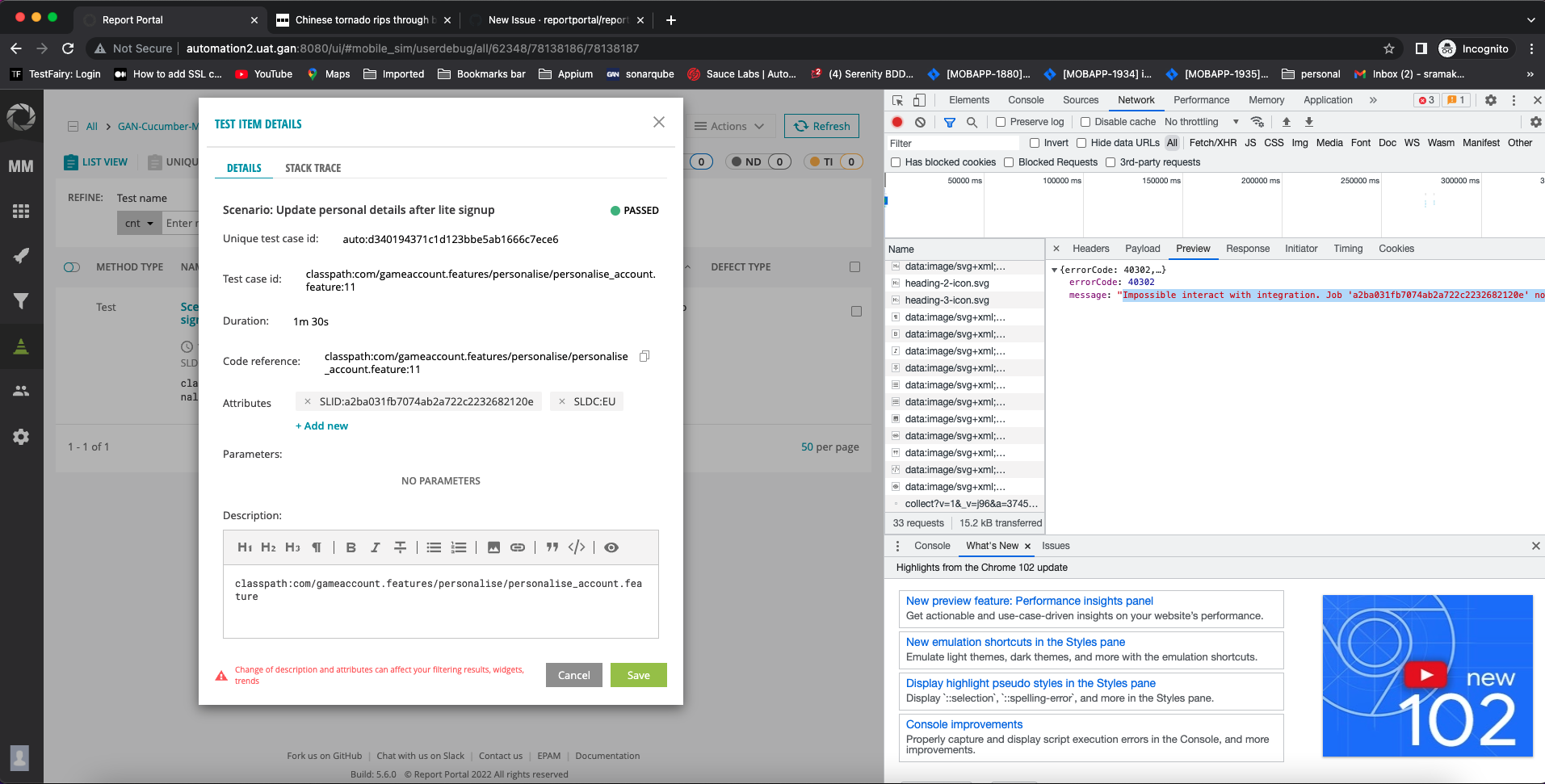Viewport: 1545px width, 784px height.
Task: Switch to the Stack Trace tab
Action: (313, 168)
